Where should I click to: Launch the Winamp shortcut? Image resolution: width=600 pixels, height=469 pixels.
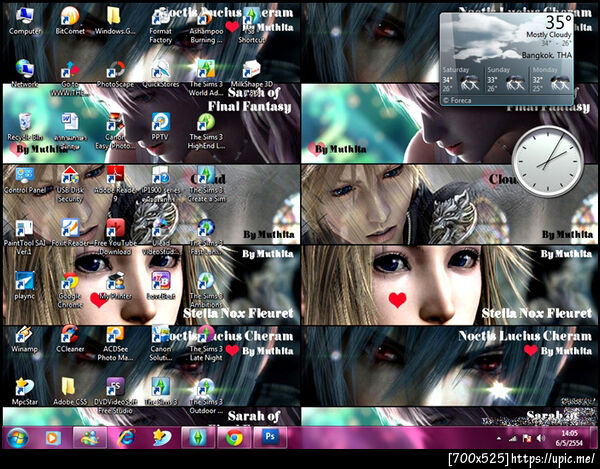(x=24, y=339)
